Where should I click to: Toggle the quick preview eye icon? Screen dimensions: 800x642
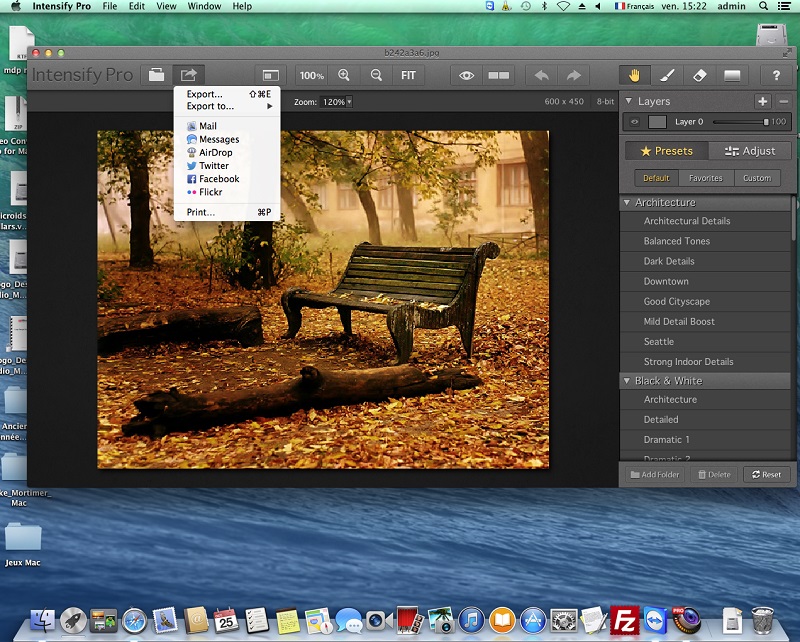[466, 76]
